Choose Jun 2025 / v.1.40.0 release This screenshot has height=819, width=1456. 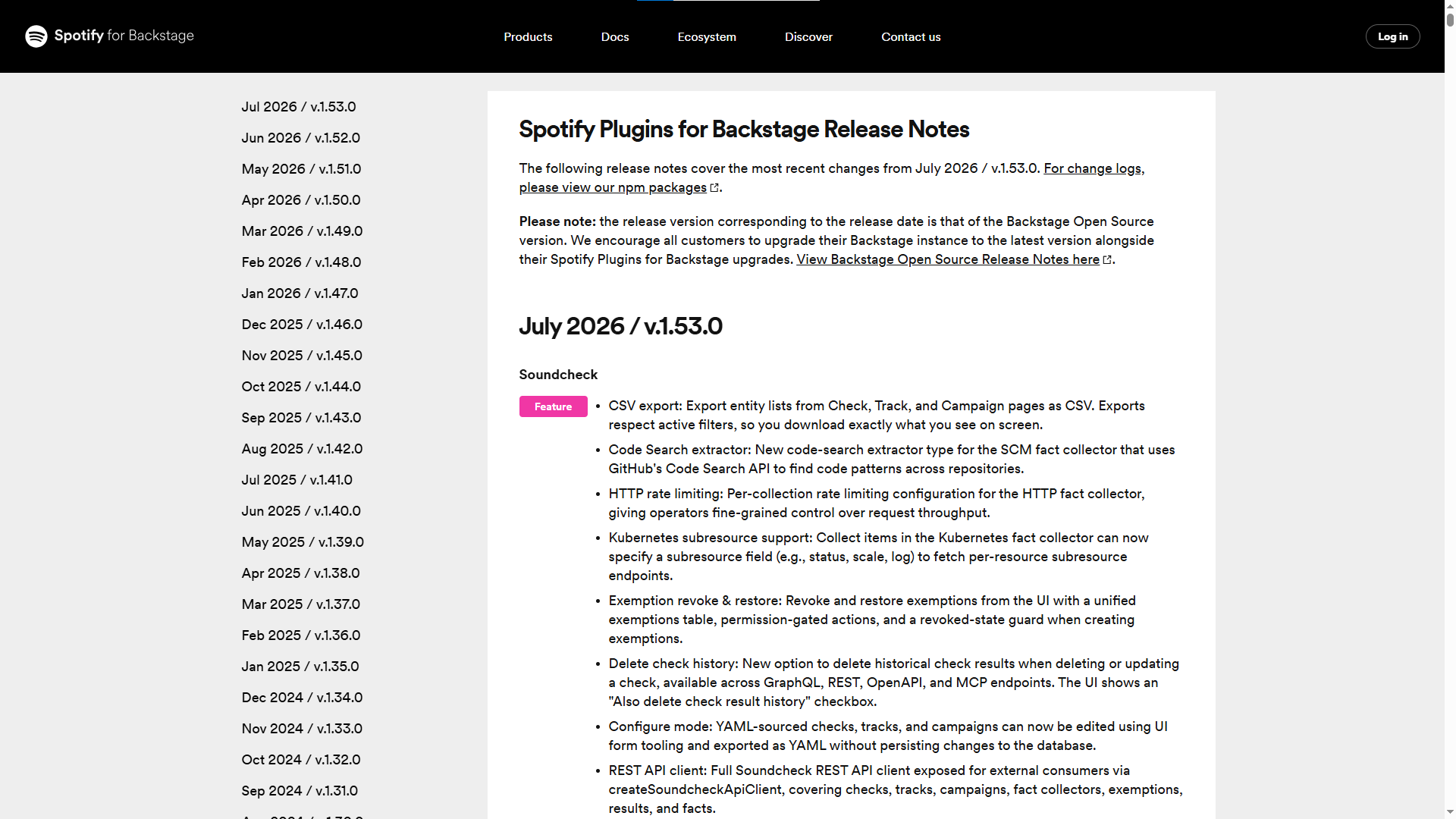(x=302, y=511)
